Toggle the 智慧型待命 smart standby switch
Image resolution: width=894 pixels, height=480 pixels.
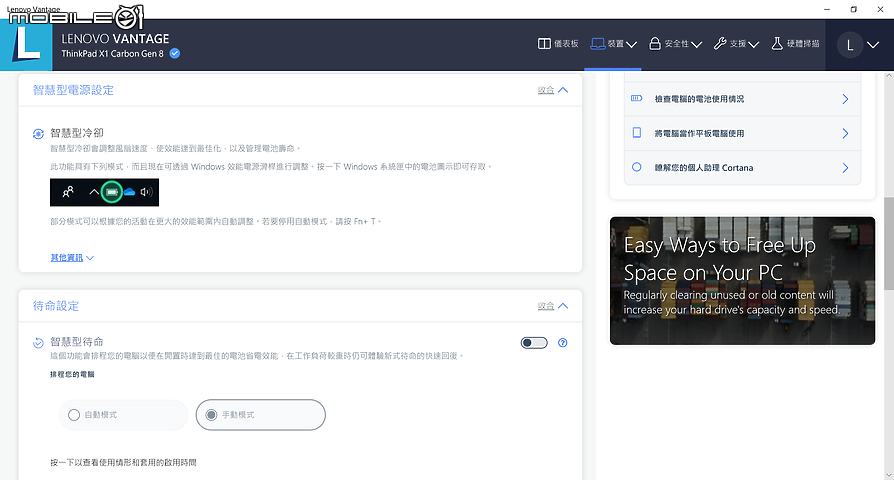(x=534, y=343)
